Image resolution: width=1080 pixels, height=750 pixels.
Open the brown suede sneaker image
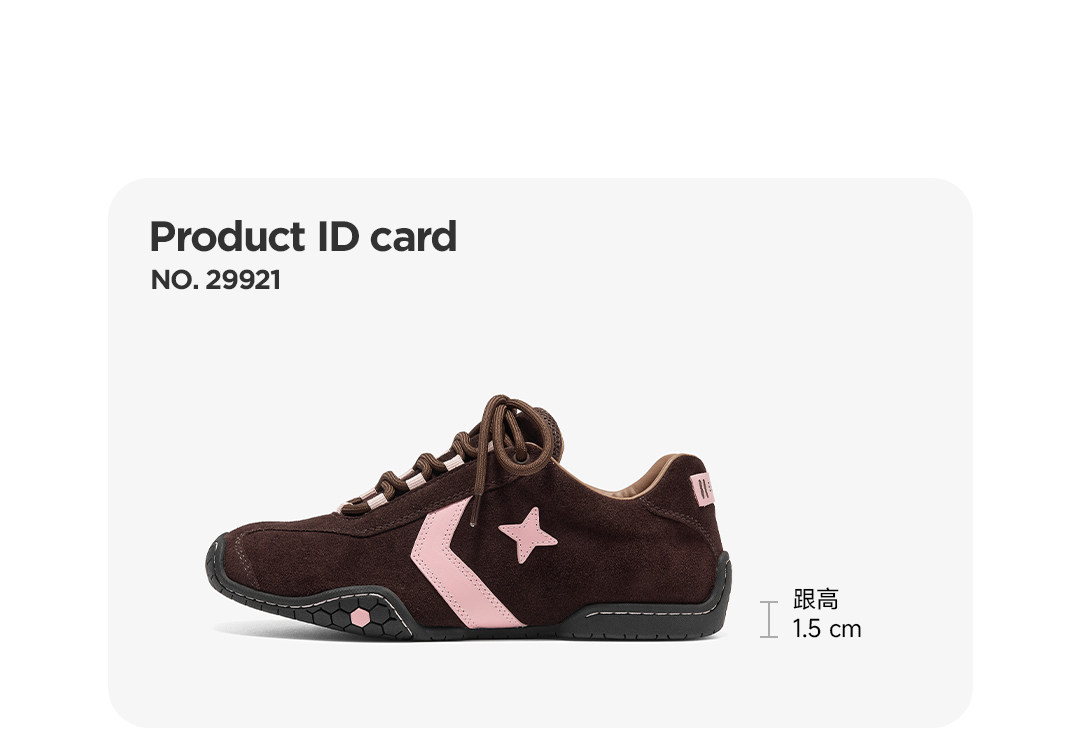468,518
